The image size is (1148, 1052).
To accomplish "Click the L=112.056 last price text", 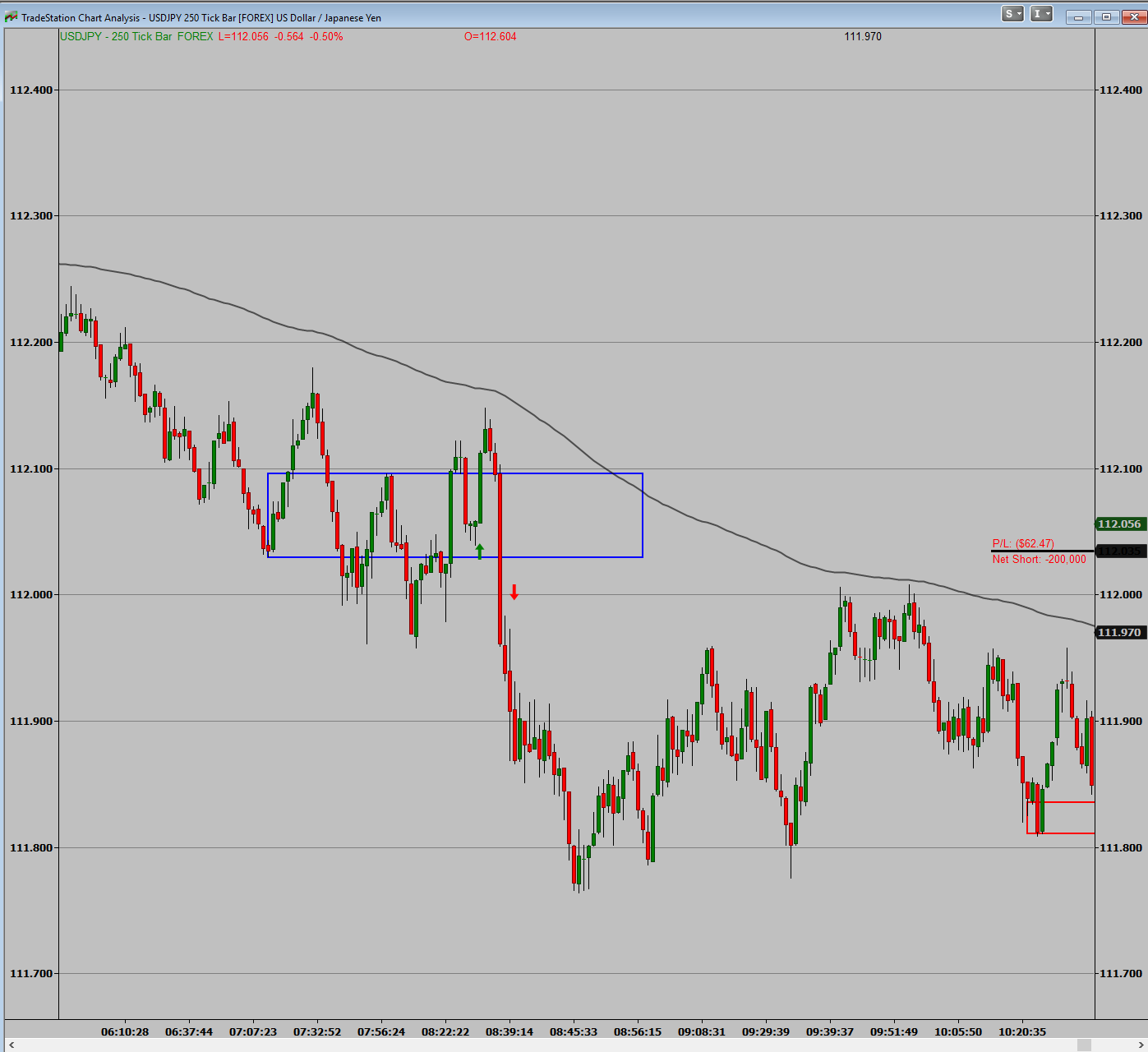I will 243,37.
